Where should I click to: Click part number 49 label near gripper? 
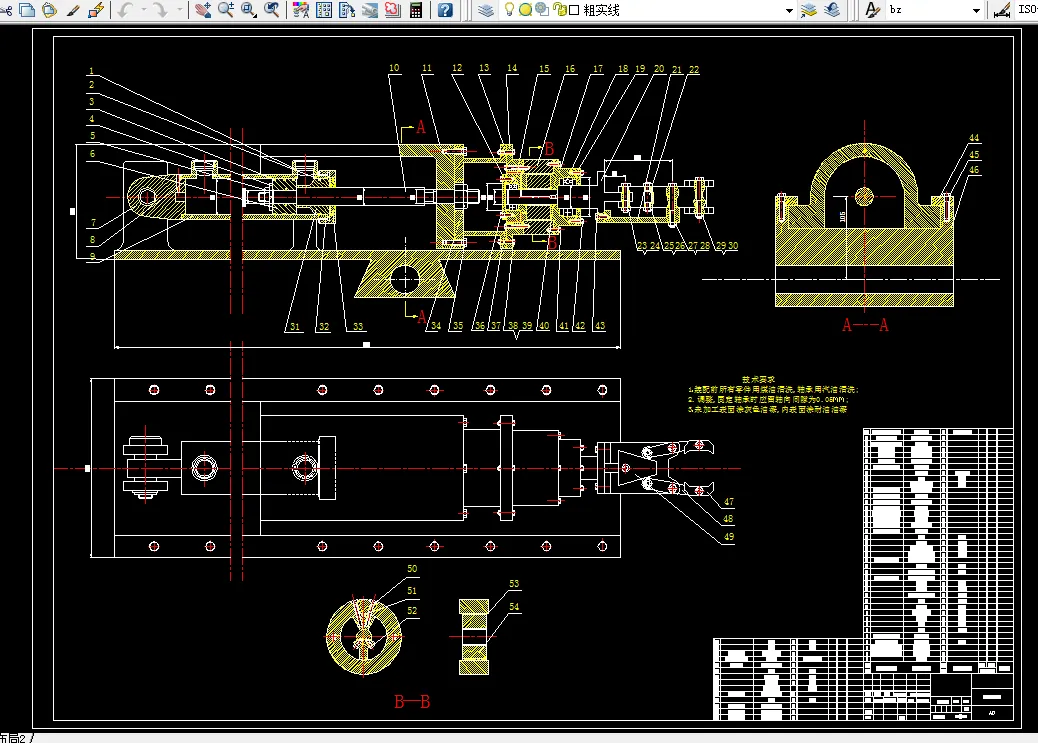pos(729,536)
